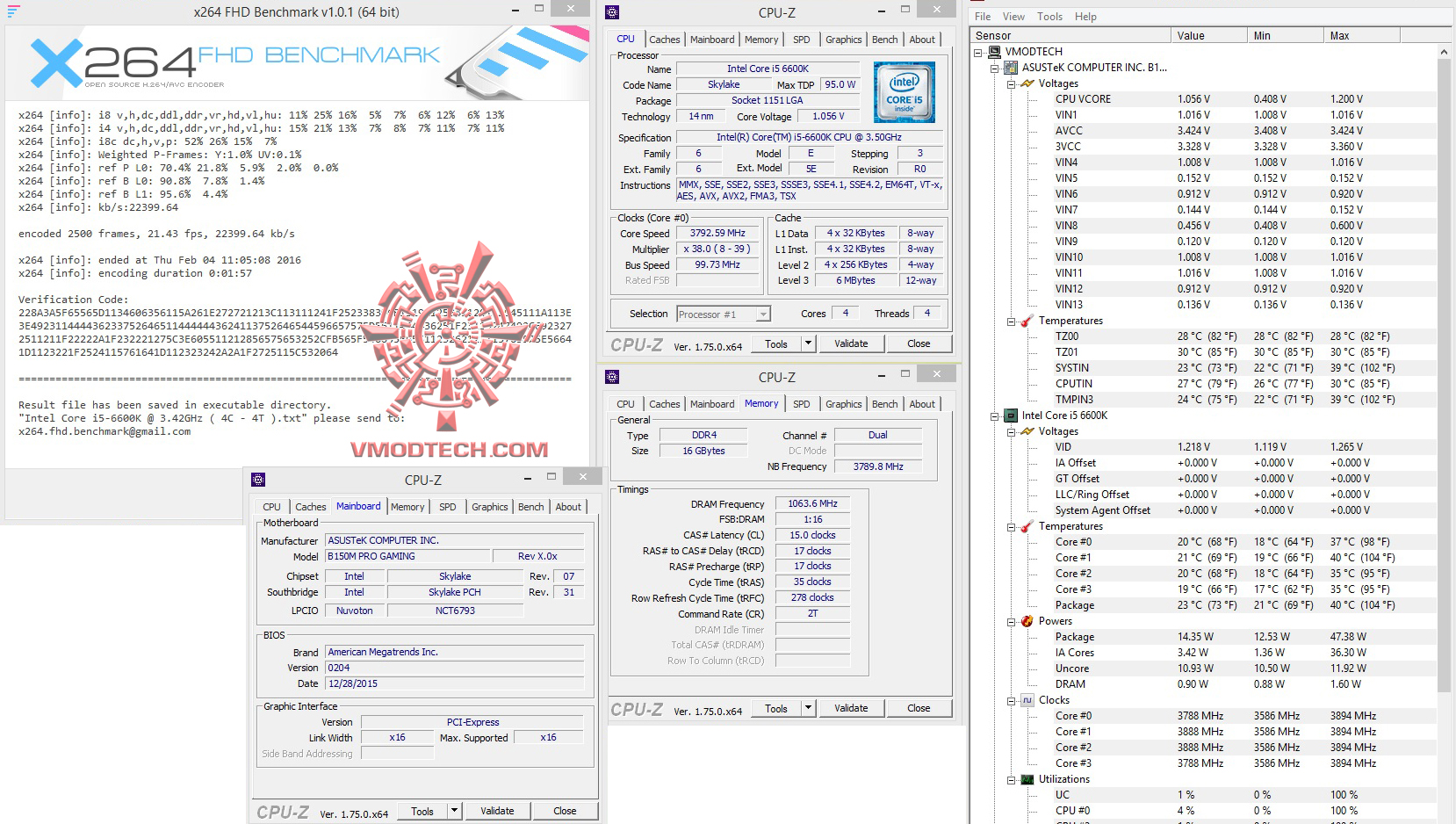Open the File menu in HWMonitor
The width and height of the screenshot is (1456, 824).
point(983,17)
